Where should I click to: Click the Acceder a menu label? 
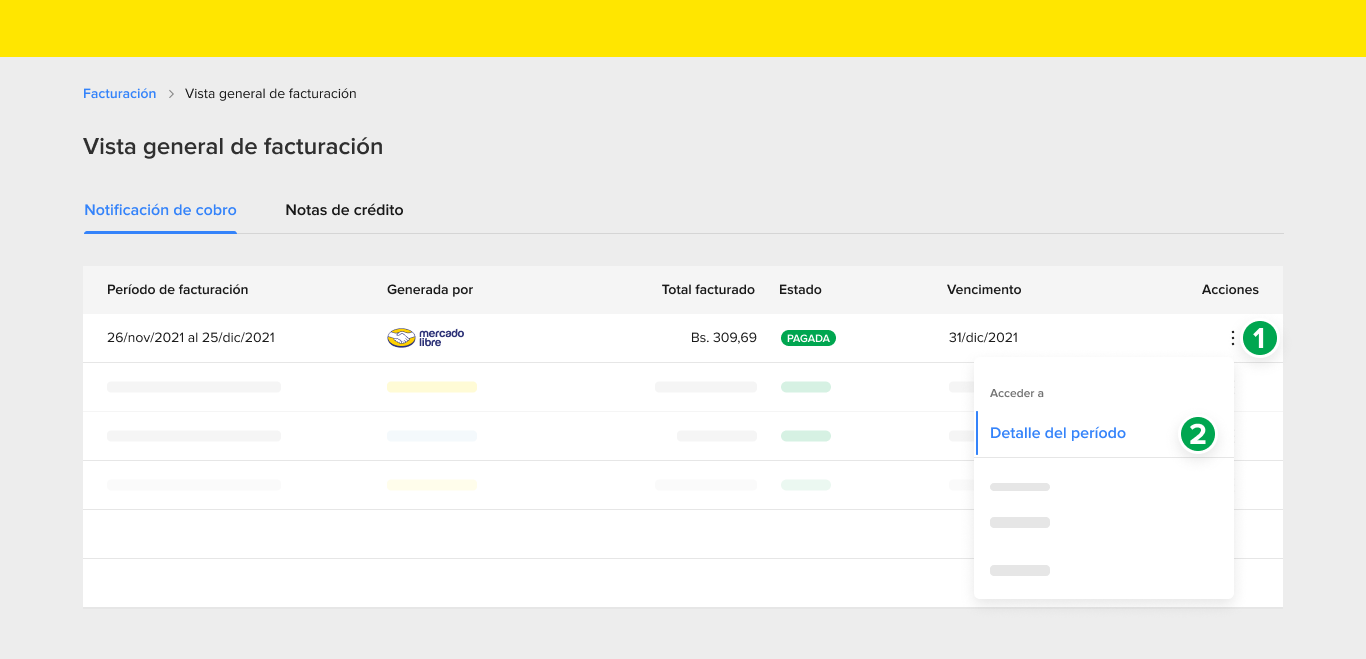[x=1017, y=393]
